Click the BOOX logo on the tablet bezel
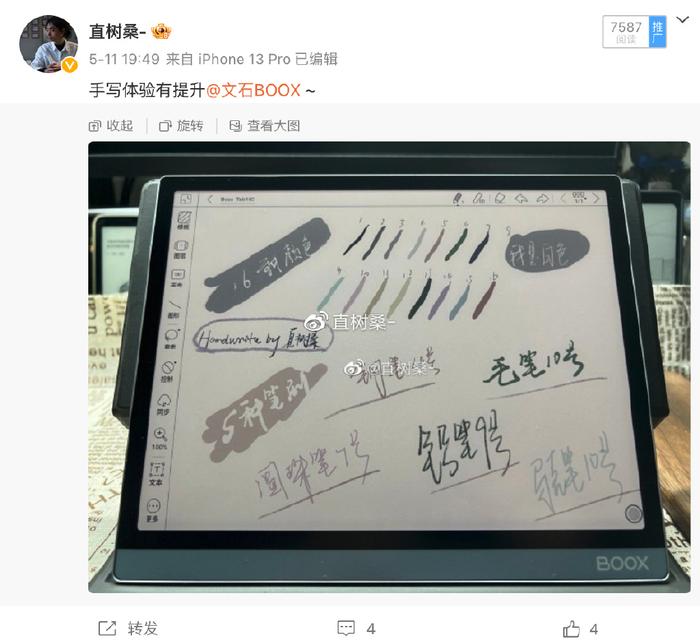700x643 pixels. (x=622, y=563)
